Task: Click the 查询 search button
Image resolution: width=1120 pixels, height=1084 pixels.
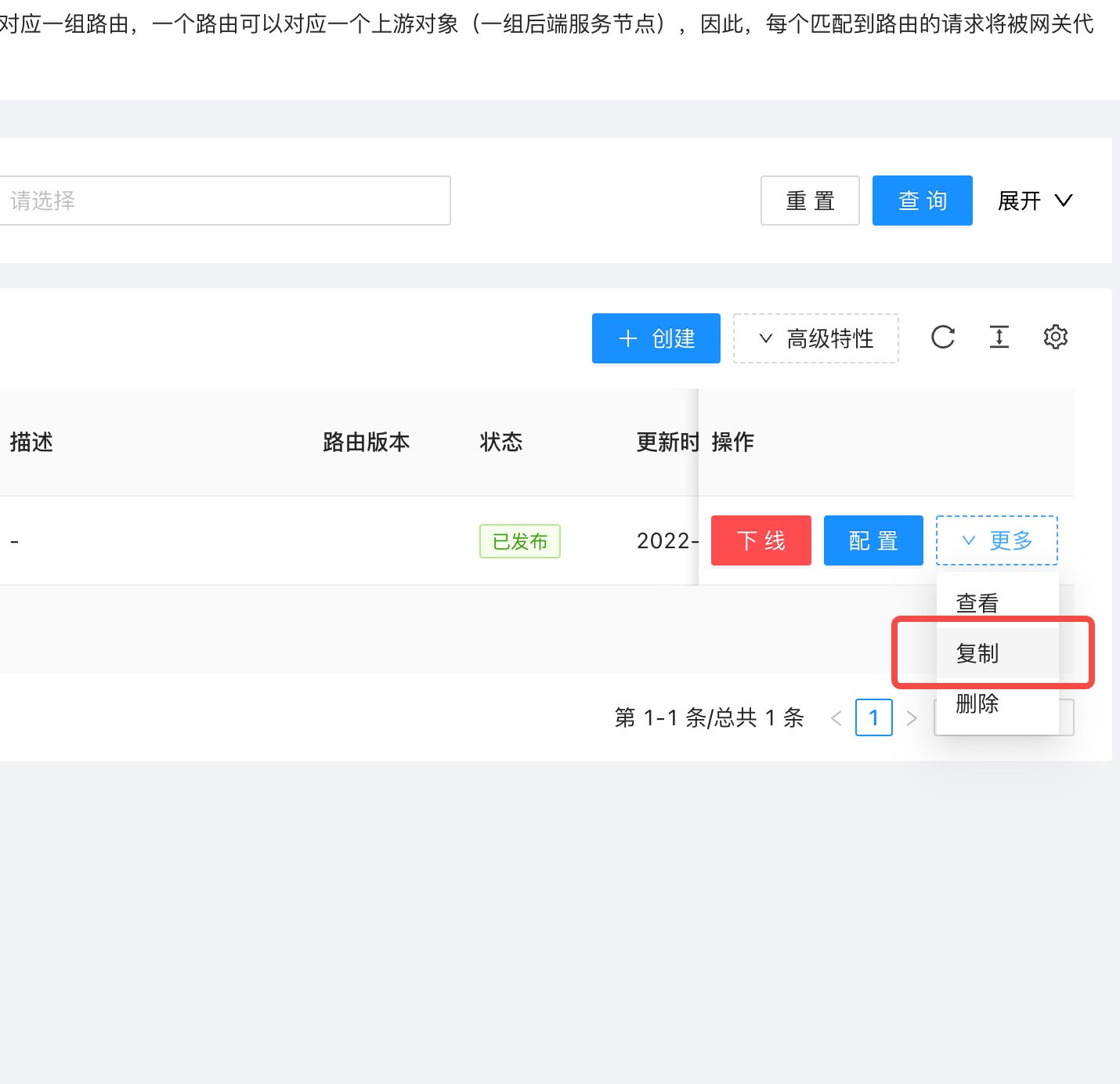Action: (x=922, y=201)
